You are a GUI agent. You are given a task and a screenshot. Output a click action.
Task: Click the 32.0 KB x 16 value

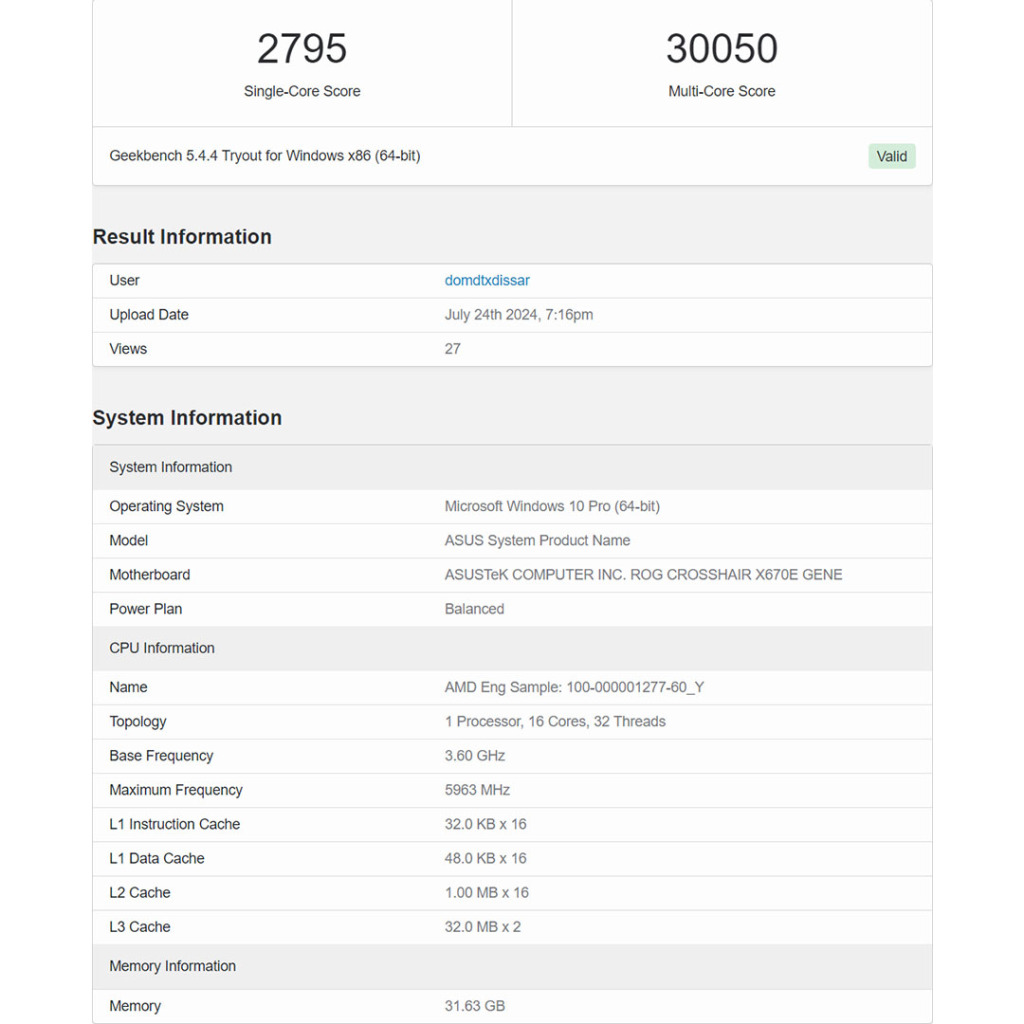click(x=485, y=824)
